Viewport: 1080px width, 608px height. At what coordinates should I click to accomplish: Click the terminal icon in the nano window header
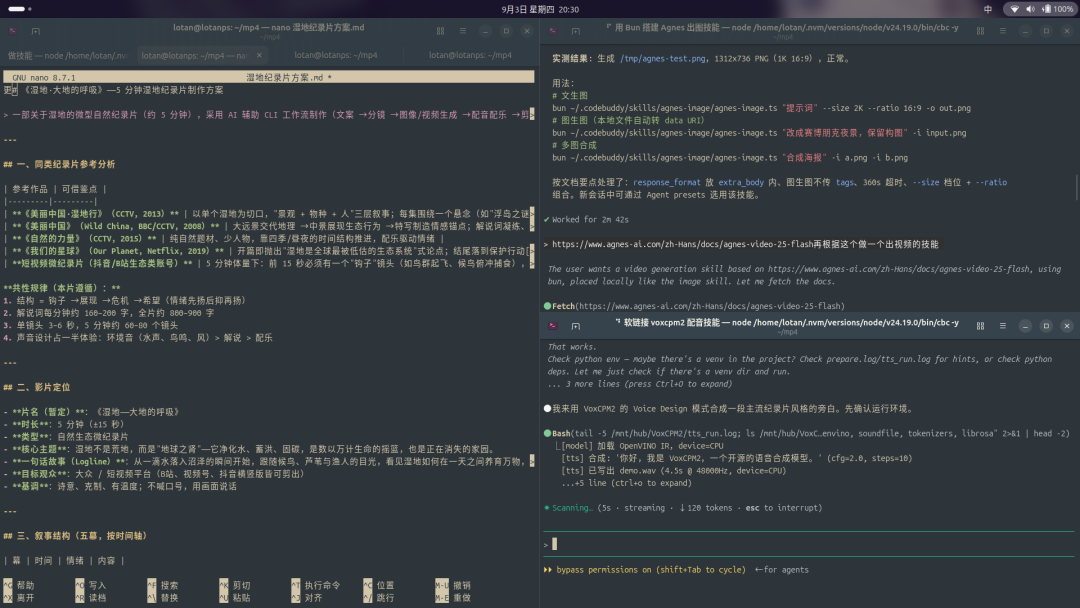click(13, 31)
